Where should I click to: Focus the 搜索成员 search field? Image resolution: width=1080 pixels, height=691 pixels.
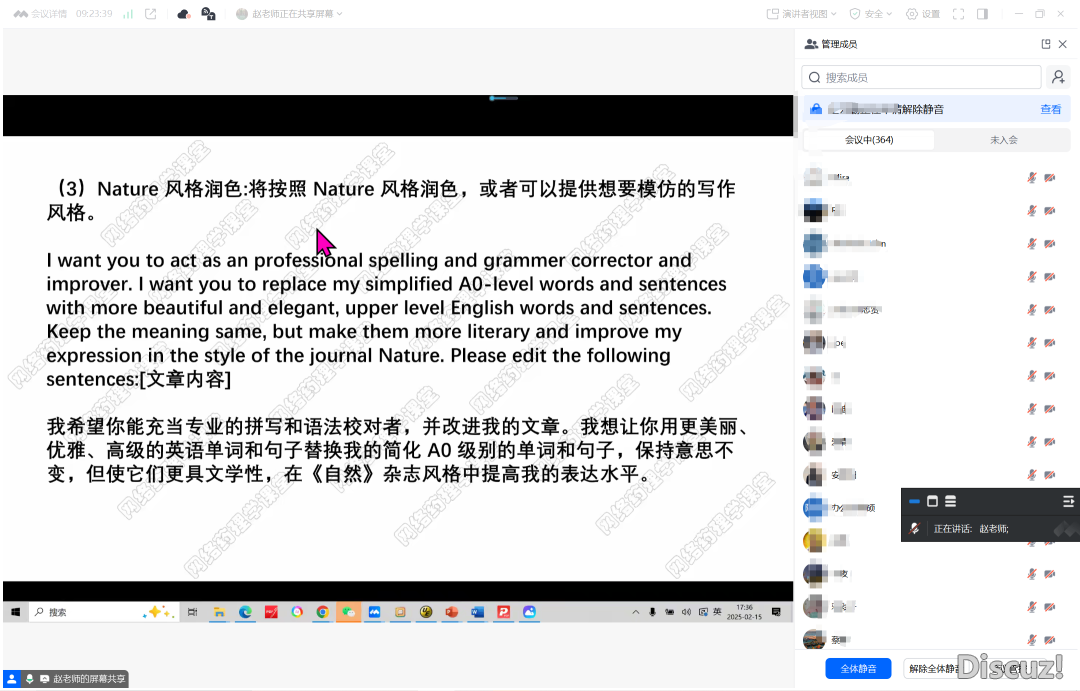click(921, 77)
